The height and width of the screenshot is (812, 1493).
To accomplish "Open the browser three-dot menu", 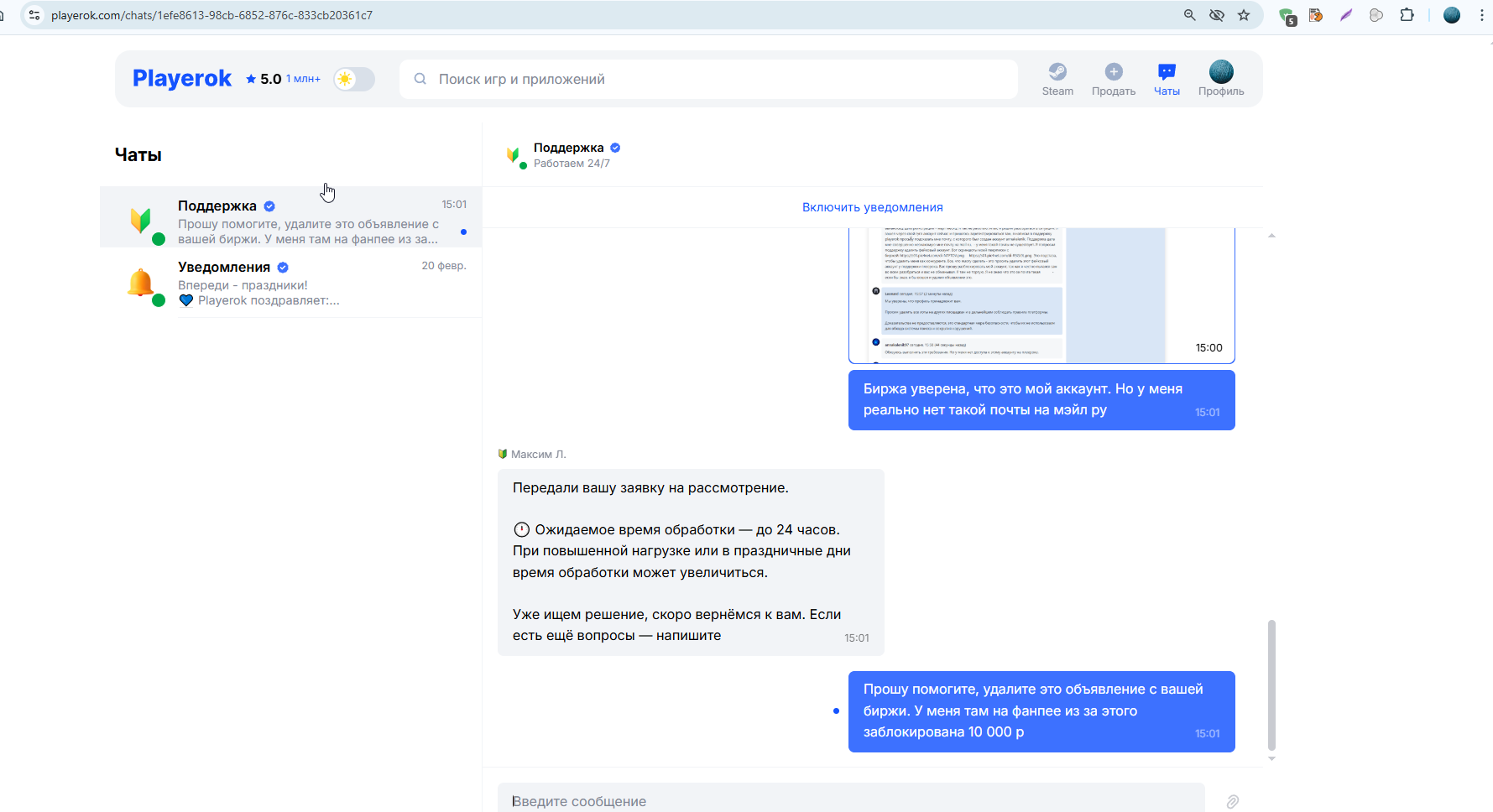I will point(1482,15).
